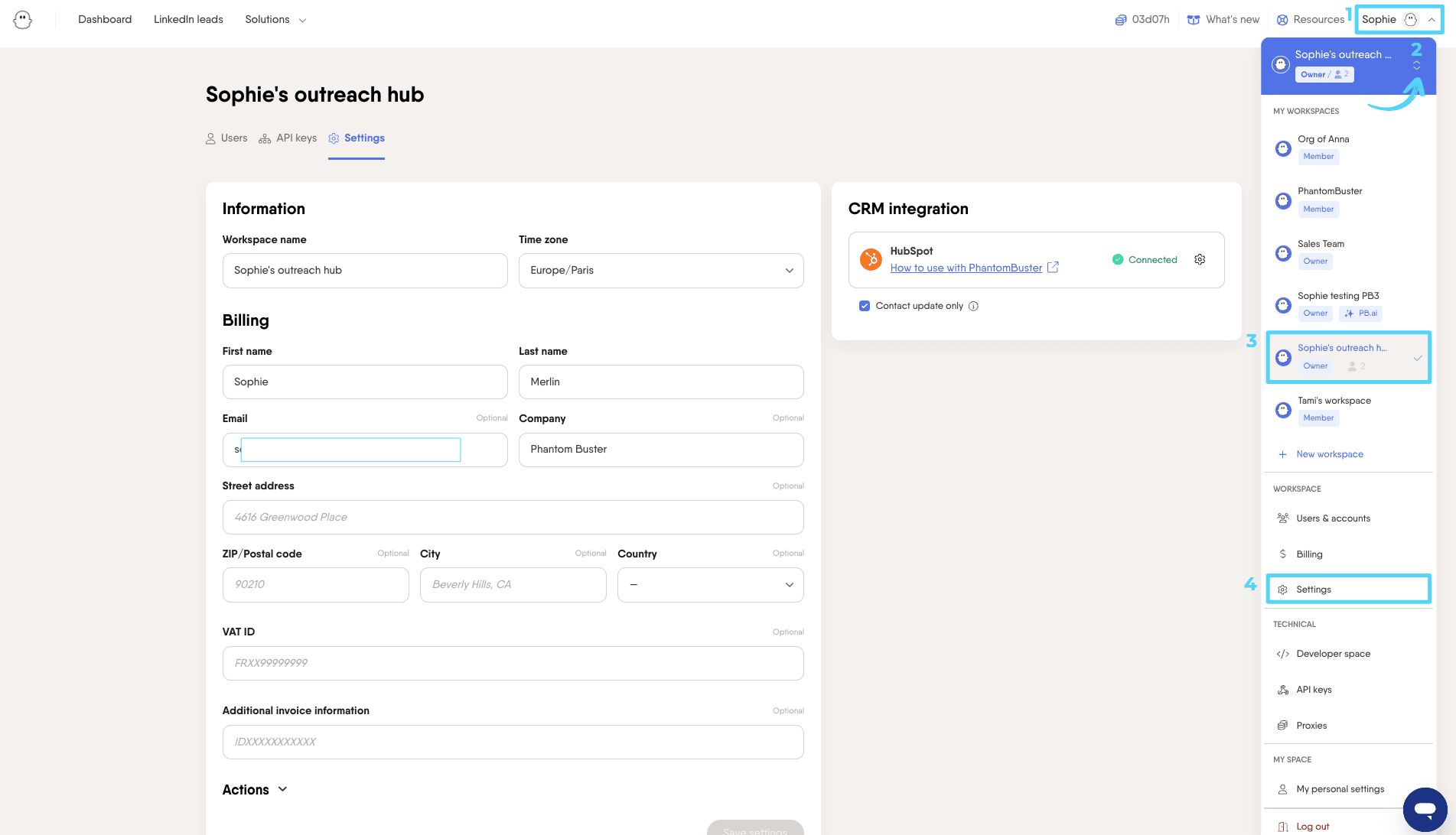
Task: Click the What's new gift icon
Action: pos(1194,20)
